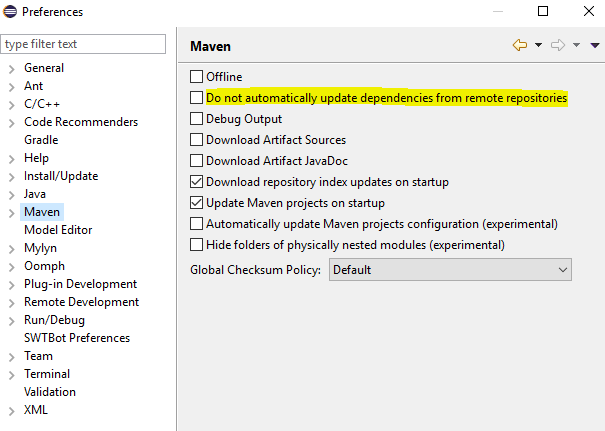Click the type filter text field

coord(83,44)
